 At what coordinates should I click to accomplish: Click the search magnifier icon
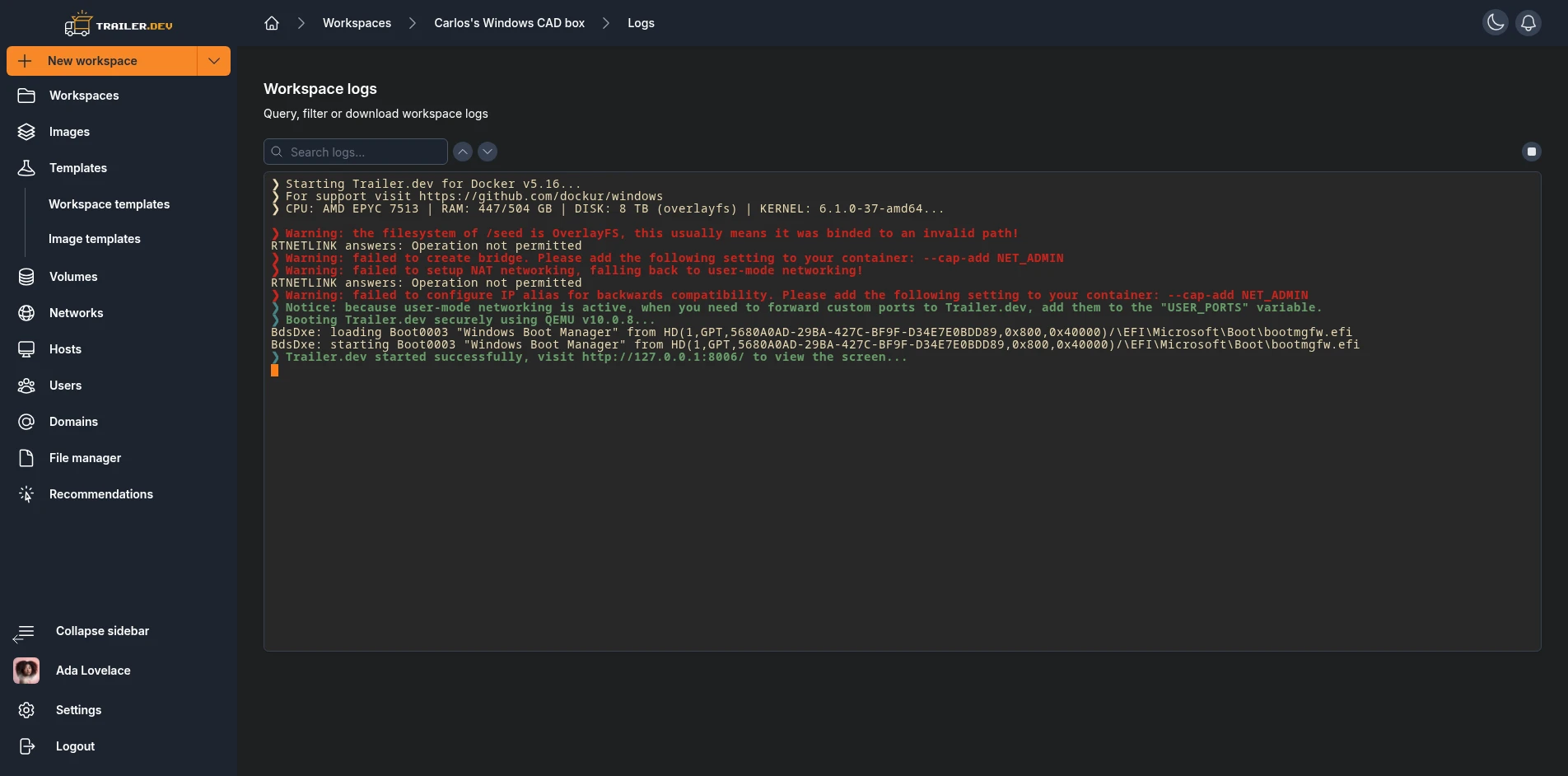pyautogui.click(x=277, y=152)
